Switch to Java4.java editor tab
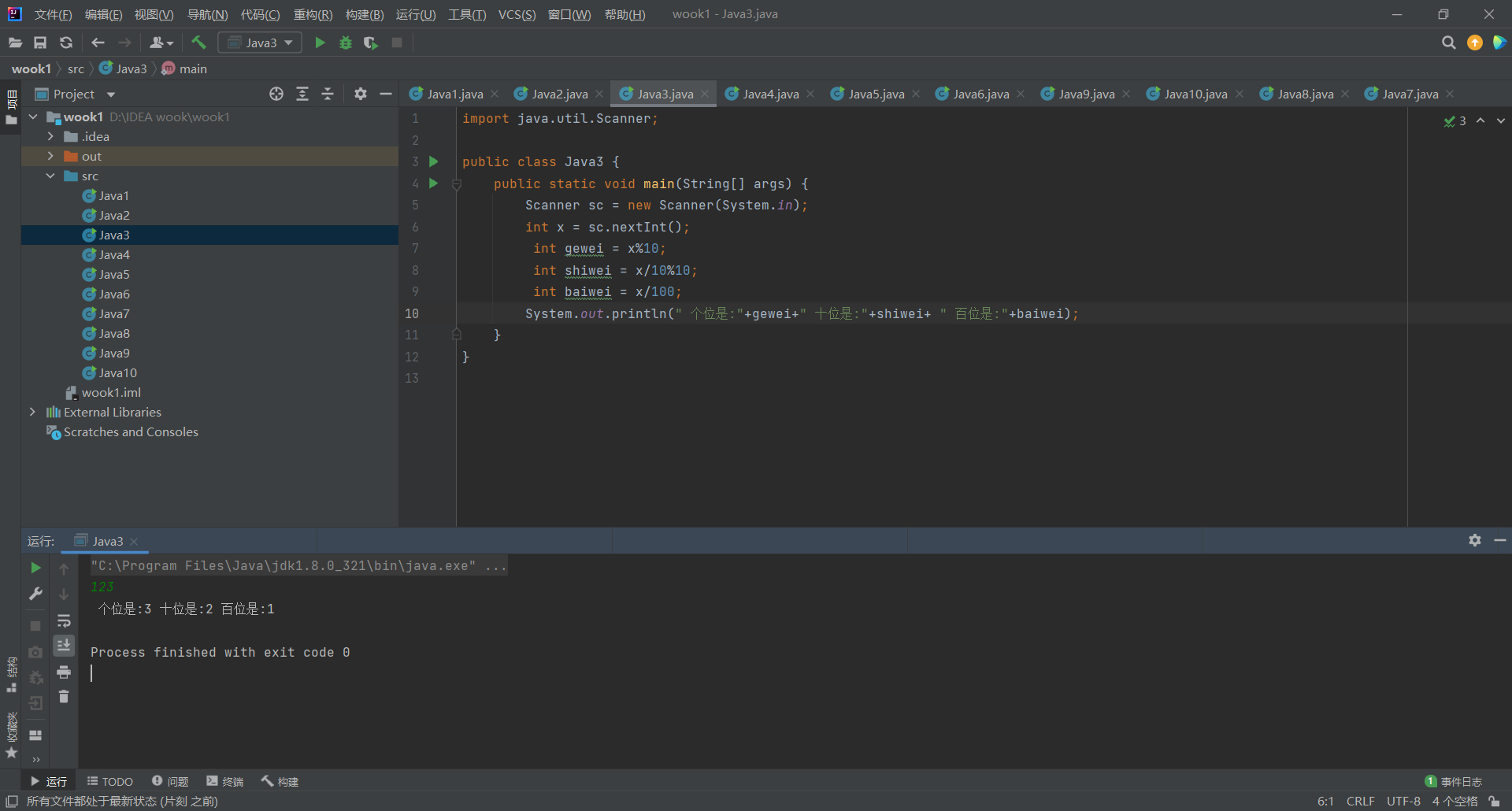 [770, 94]
